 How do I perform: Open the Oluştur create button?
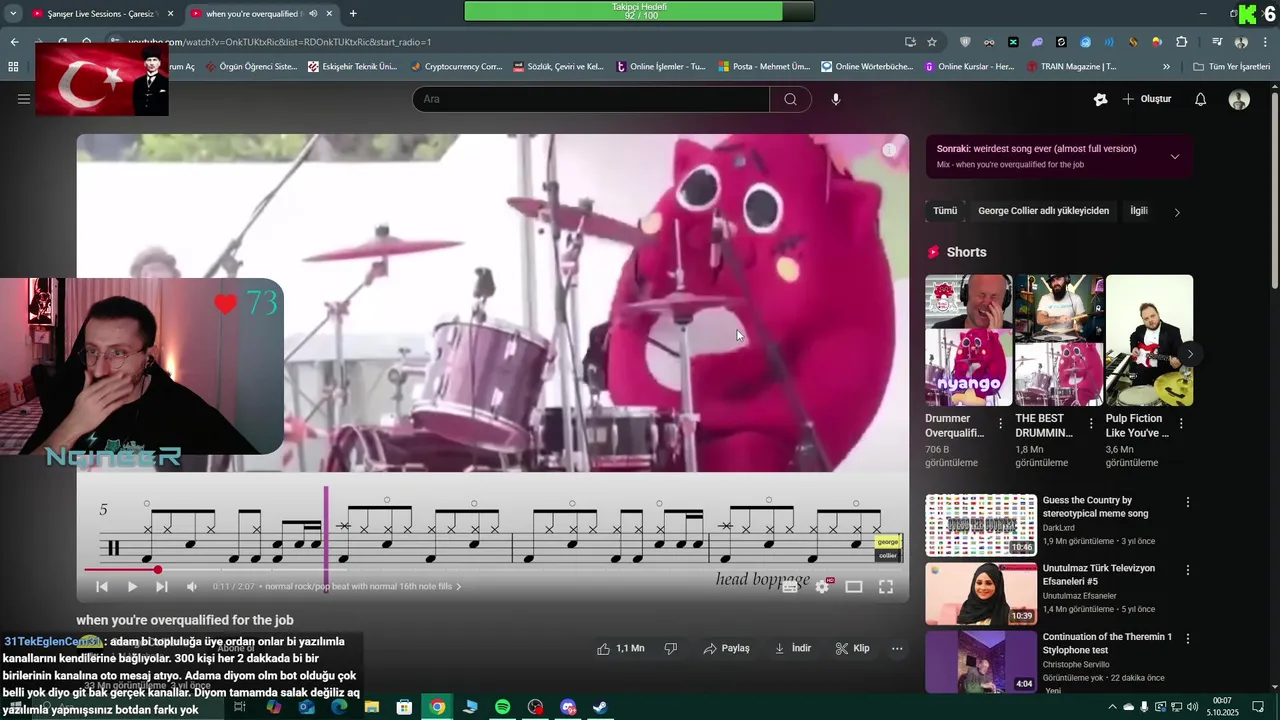[x=1146, y=99]
